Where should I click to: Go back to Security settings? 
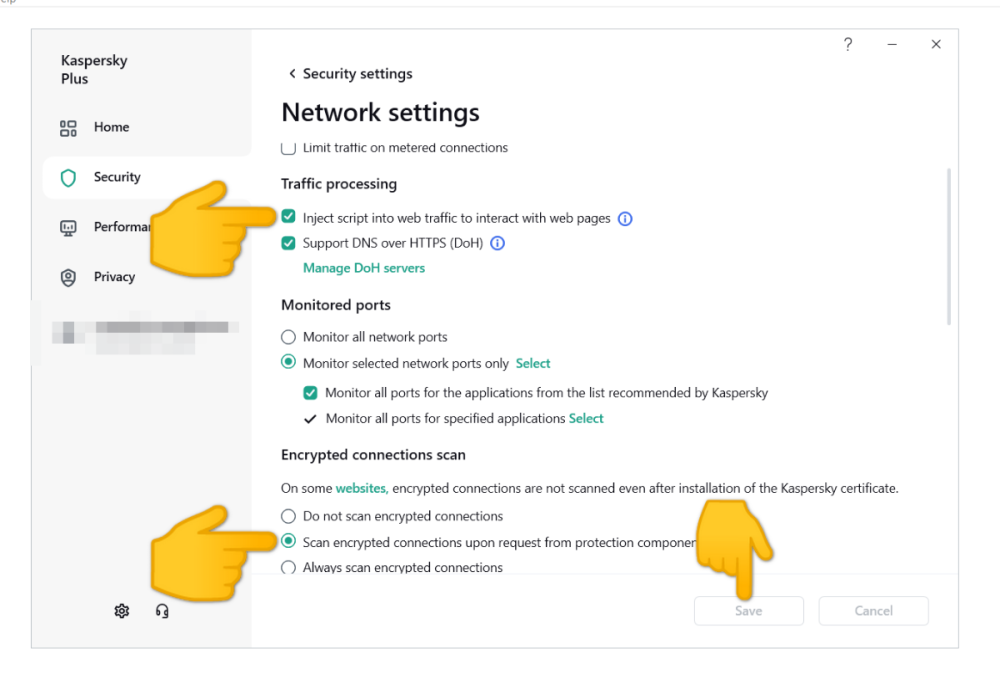coord(349,74)
